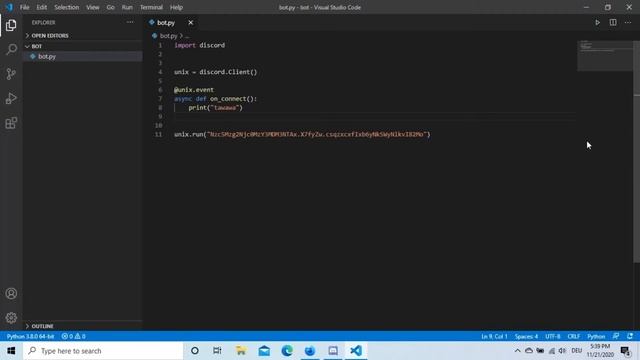Click DEU input language indicator
640x360 pixels.
[576, 351]
